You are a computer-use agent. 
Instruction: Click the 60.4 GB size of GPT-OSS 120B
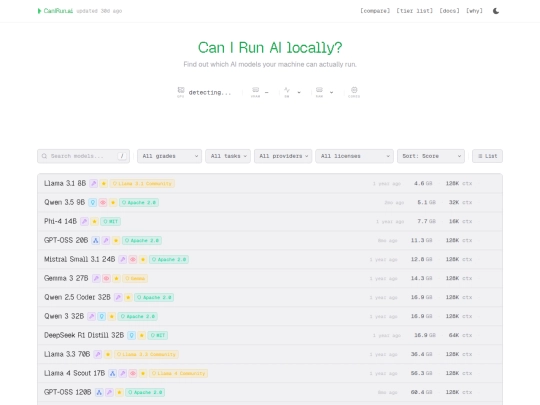click(422, 392)
